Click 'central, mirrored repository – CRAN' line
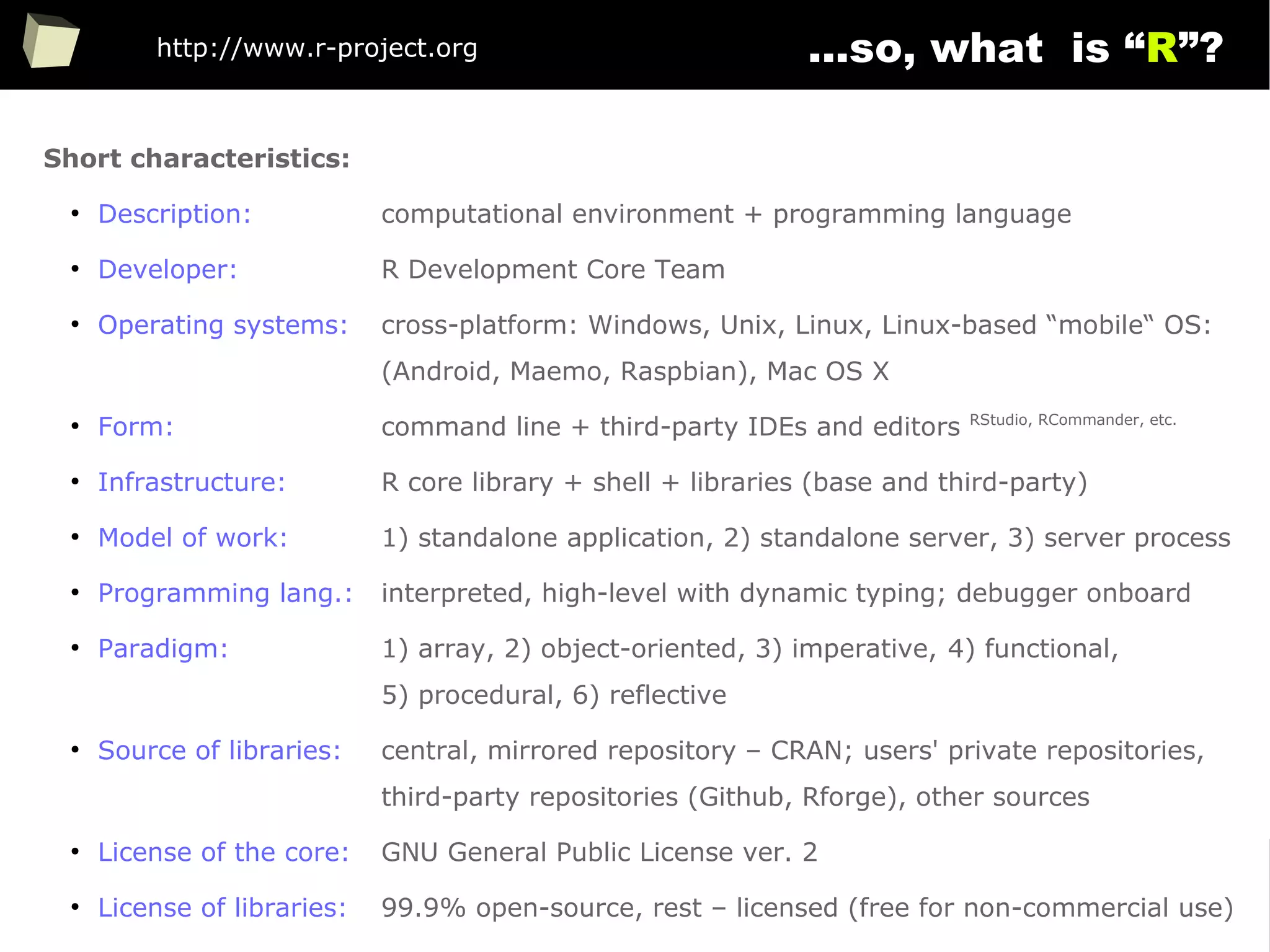Image resolution: width=1270 pixels, height=952 pixels. tap(793, 751)
